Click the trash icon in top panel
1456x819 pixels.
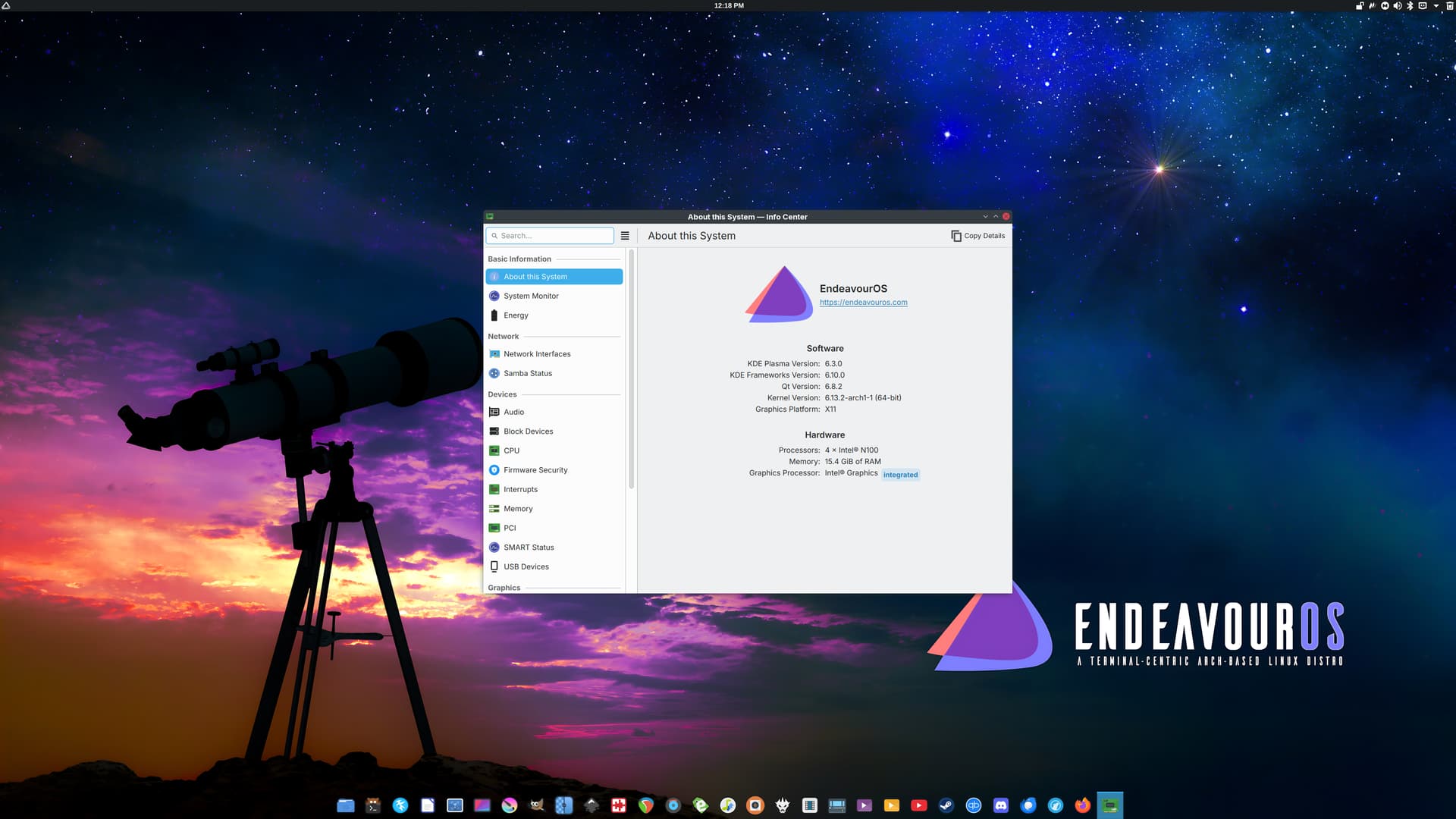(x=1449, y=5)
